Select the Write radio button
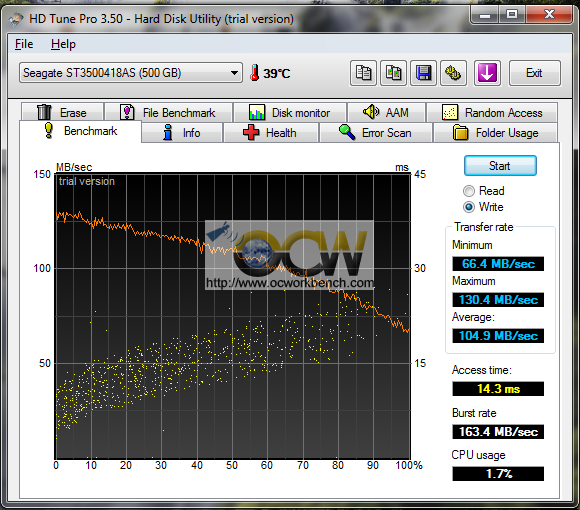 [469, 207]
